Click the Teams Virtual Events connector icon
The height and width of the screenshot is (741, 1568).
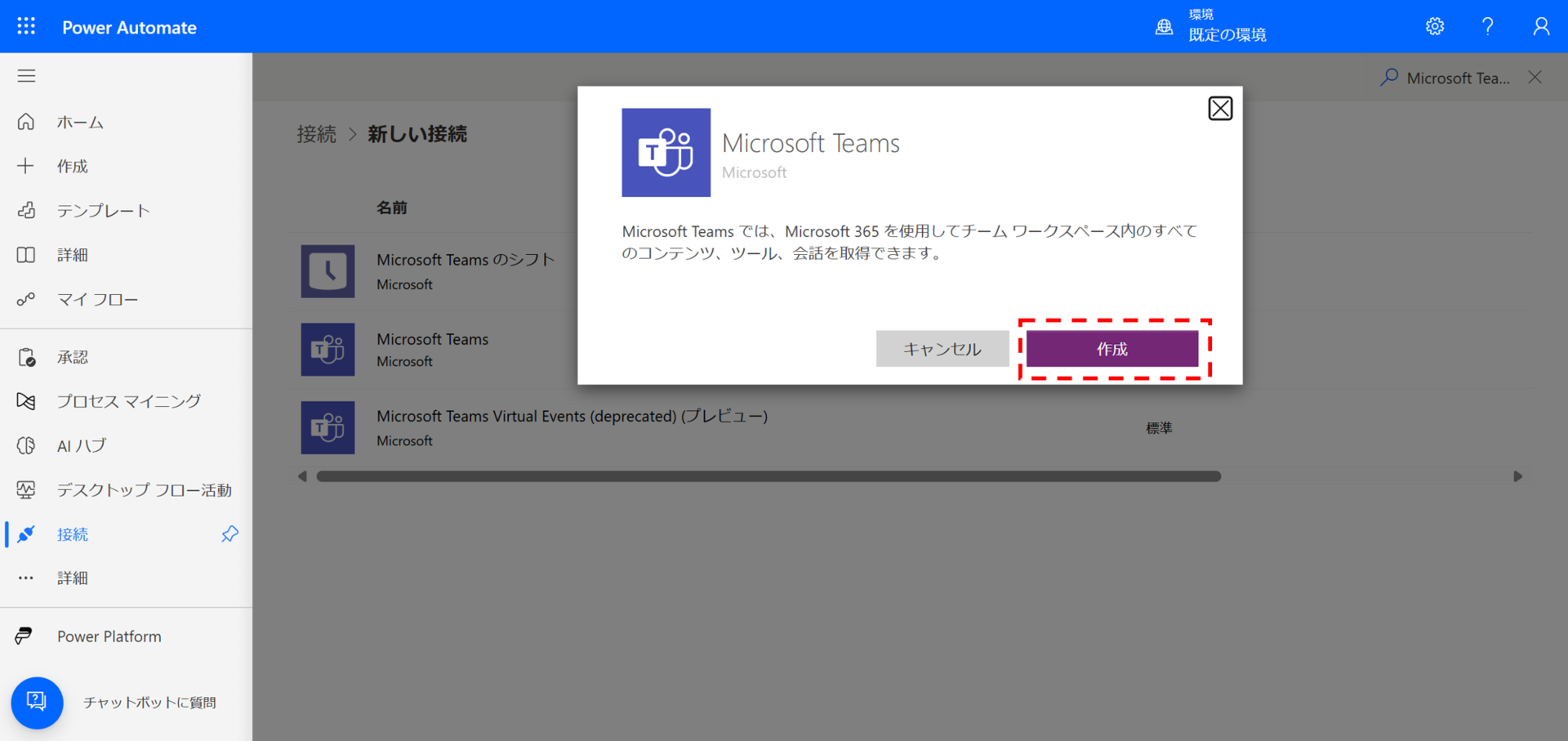(x=327, y=427)
